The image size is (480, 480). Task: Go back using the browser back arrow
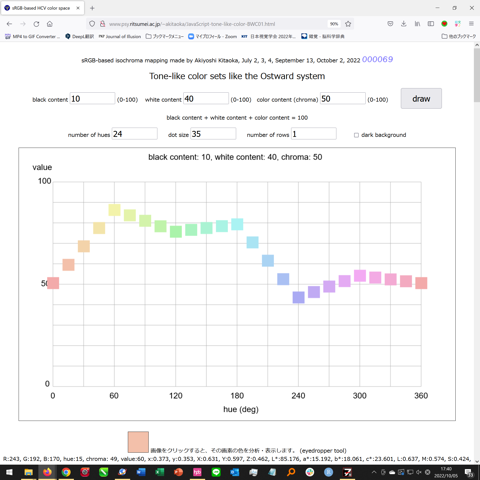coord(9,24)
